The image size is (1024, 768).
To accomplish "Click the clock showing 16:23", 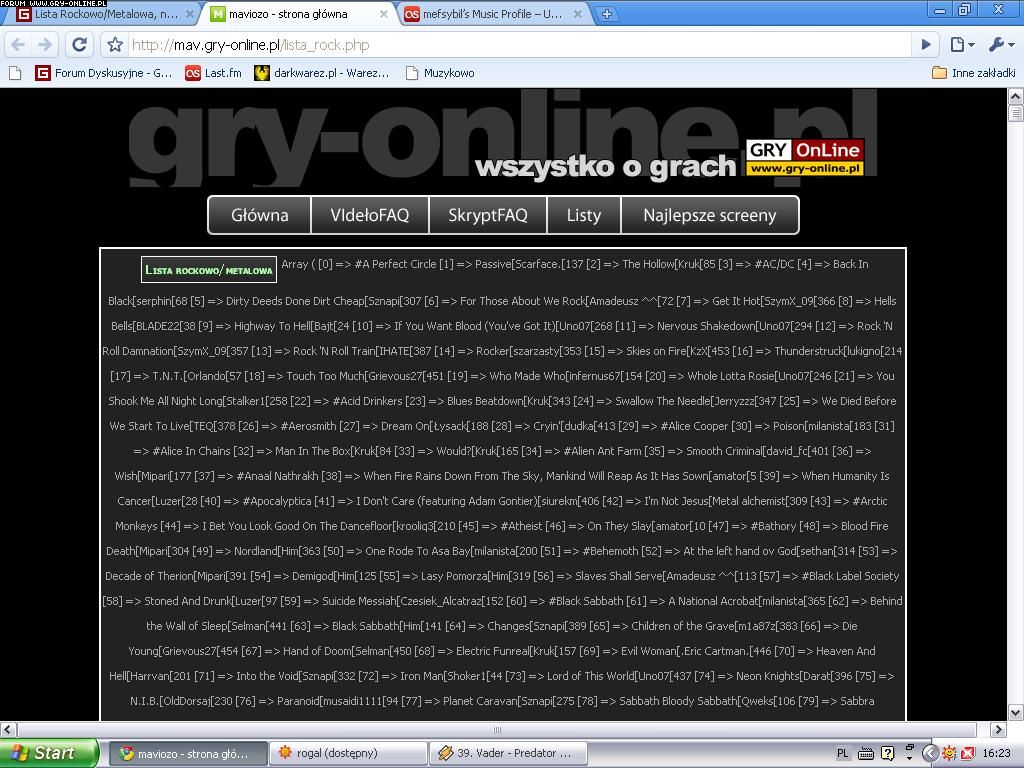I will coord(996,754).
